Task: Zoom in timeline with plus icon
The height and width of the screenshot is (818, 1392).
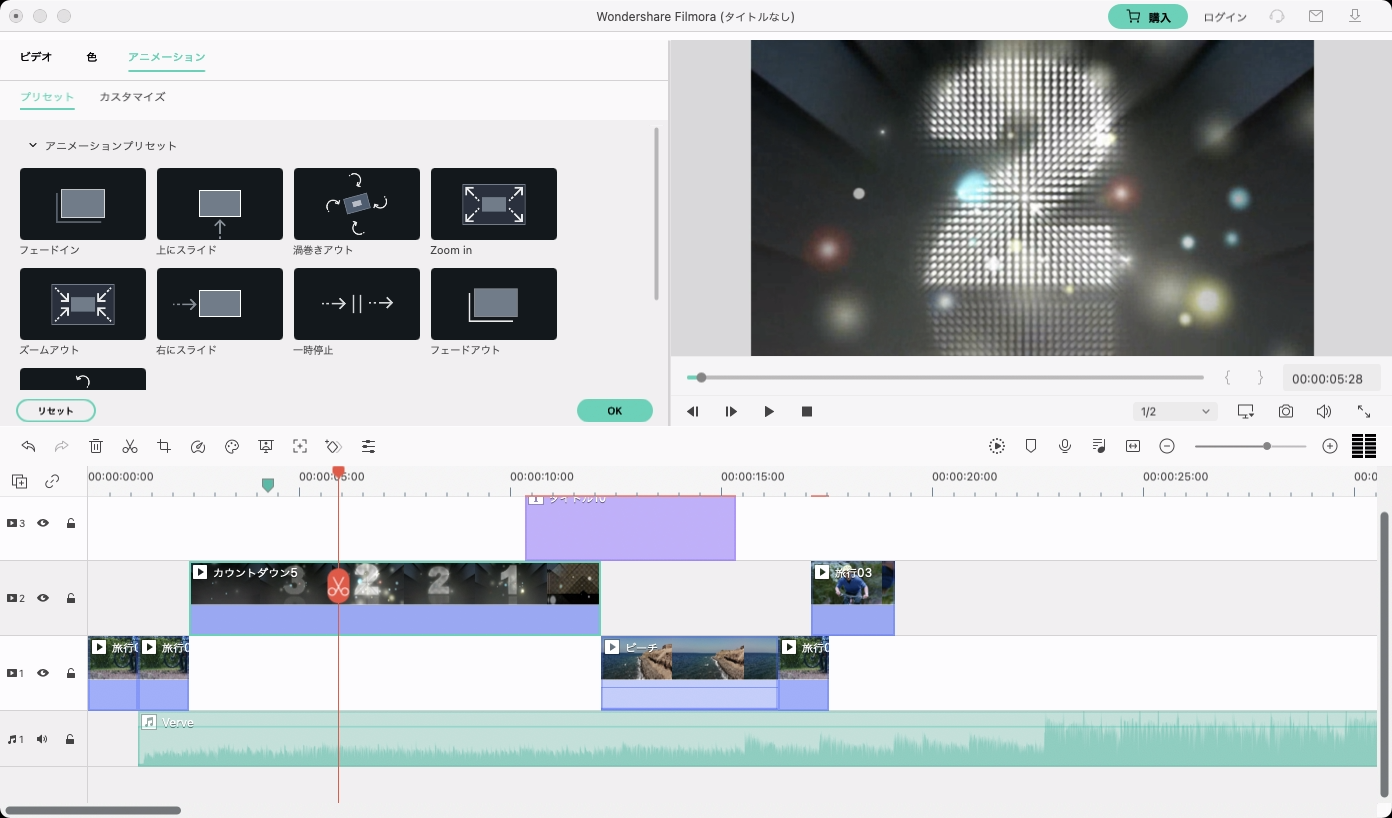Action: click(1330, 446)
